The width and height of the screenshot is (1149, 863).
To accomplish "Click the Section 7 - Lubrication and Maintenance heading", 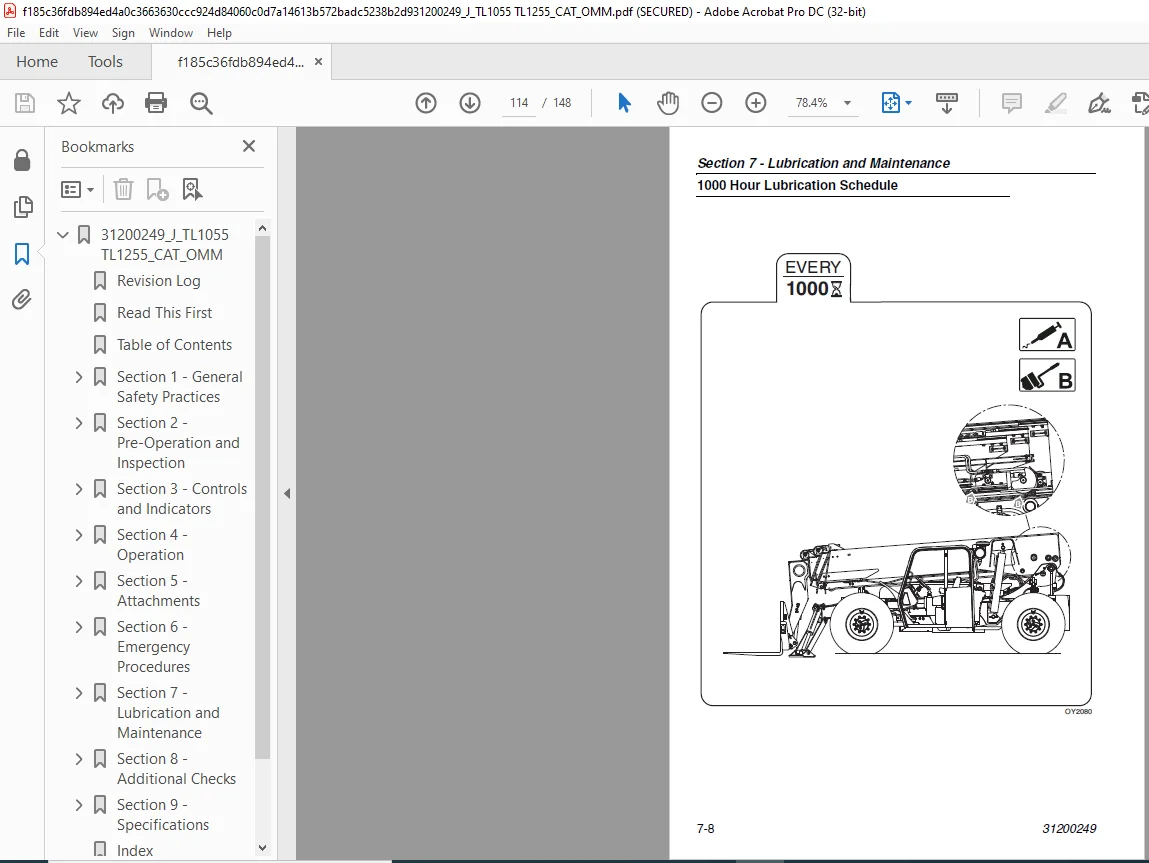I will pos(823,163).
